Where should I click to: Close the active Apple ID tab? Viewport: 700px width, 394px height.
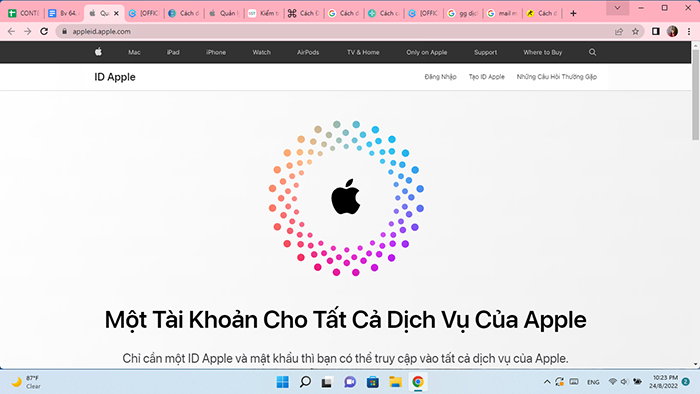coord(116,13)
